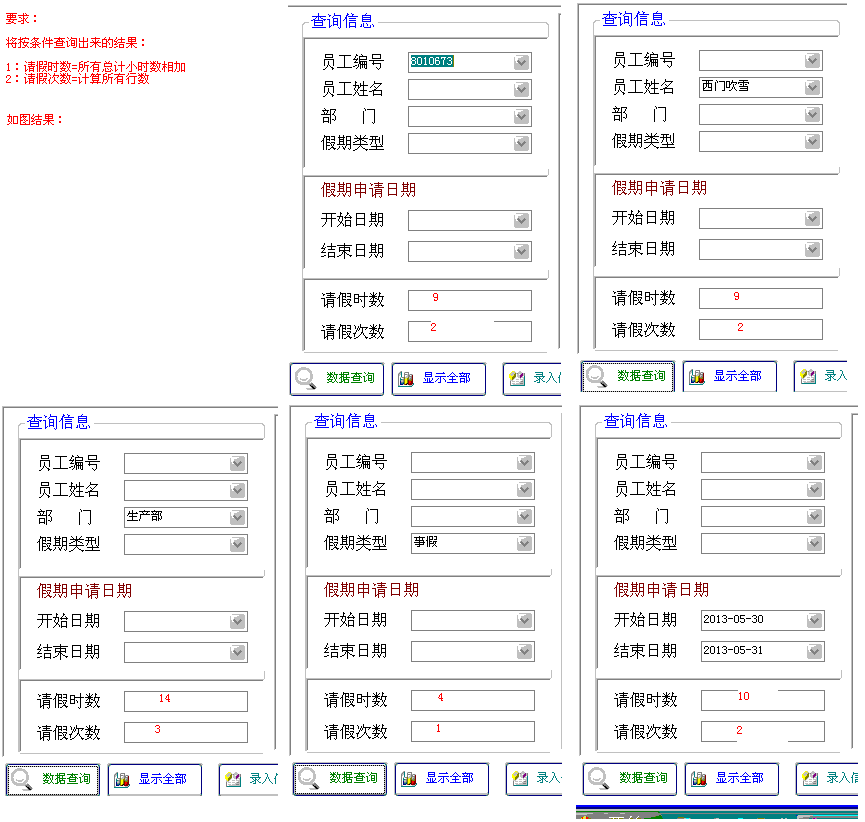Click 录入 button in the 生产部 panel
Screen dimensions: 865x822
(x=249, y=780)
